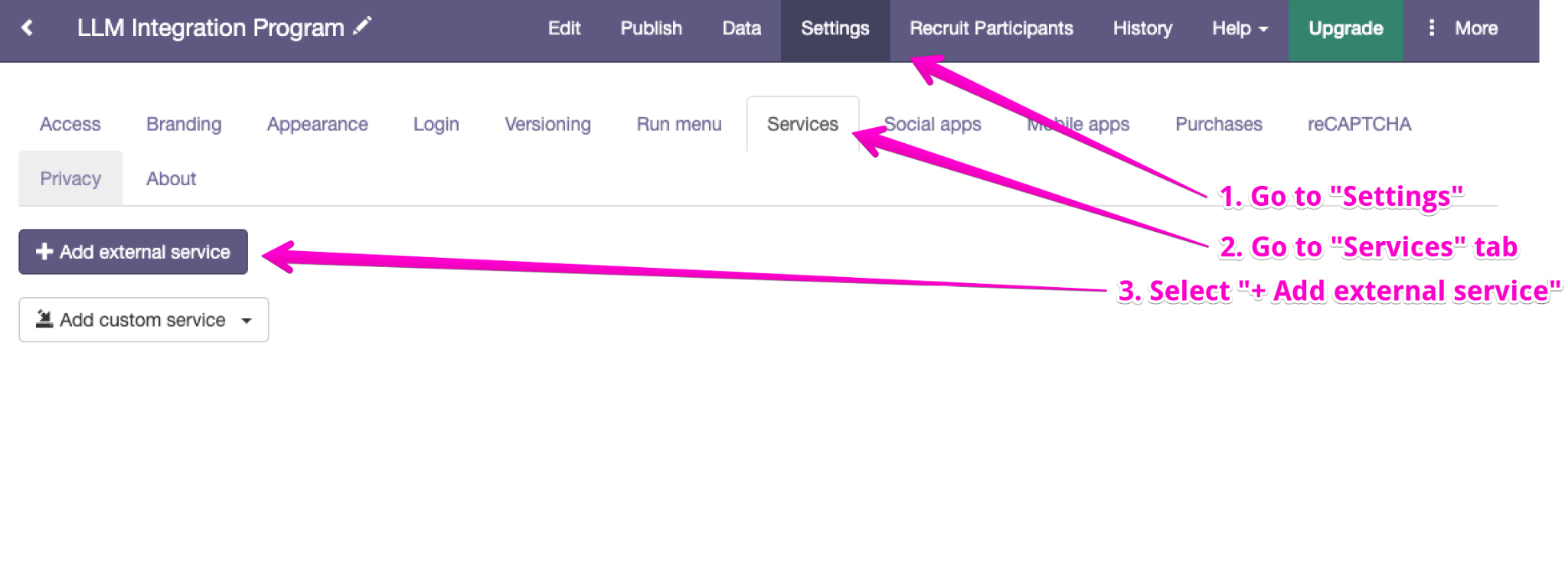Go to the Publish page
The width and height of the screenshot is (1568, 574).
coord(651,29)
